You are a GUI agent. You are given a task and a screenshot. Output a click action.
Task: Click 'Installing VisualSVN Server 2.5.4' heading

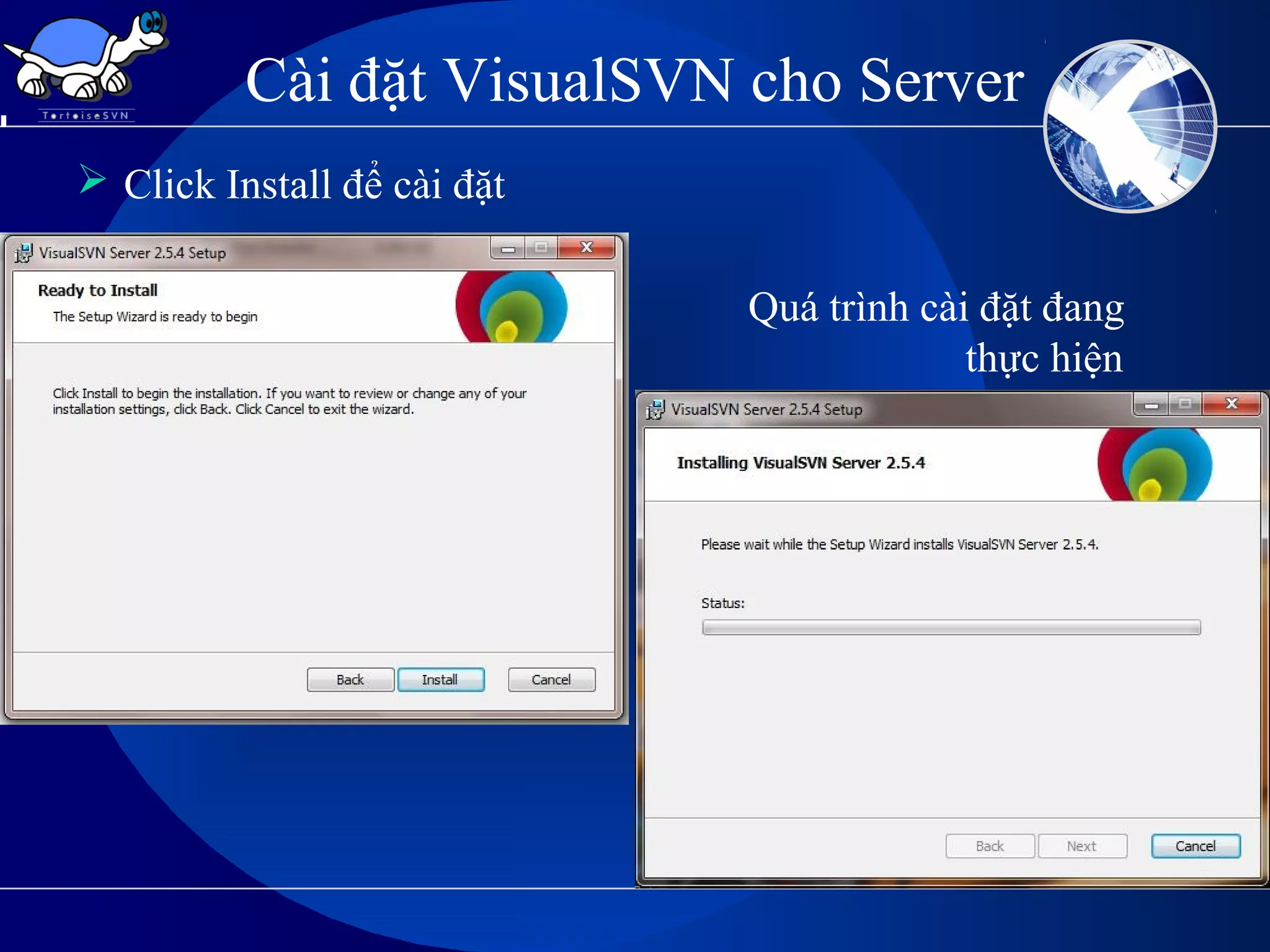(x=801, y=463)
